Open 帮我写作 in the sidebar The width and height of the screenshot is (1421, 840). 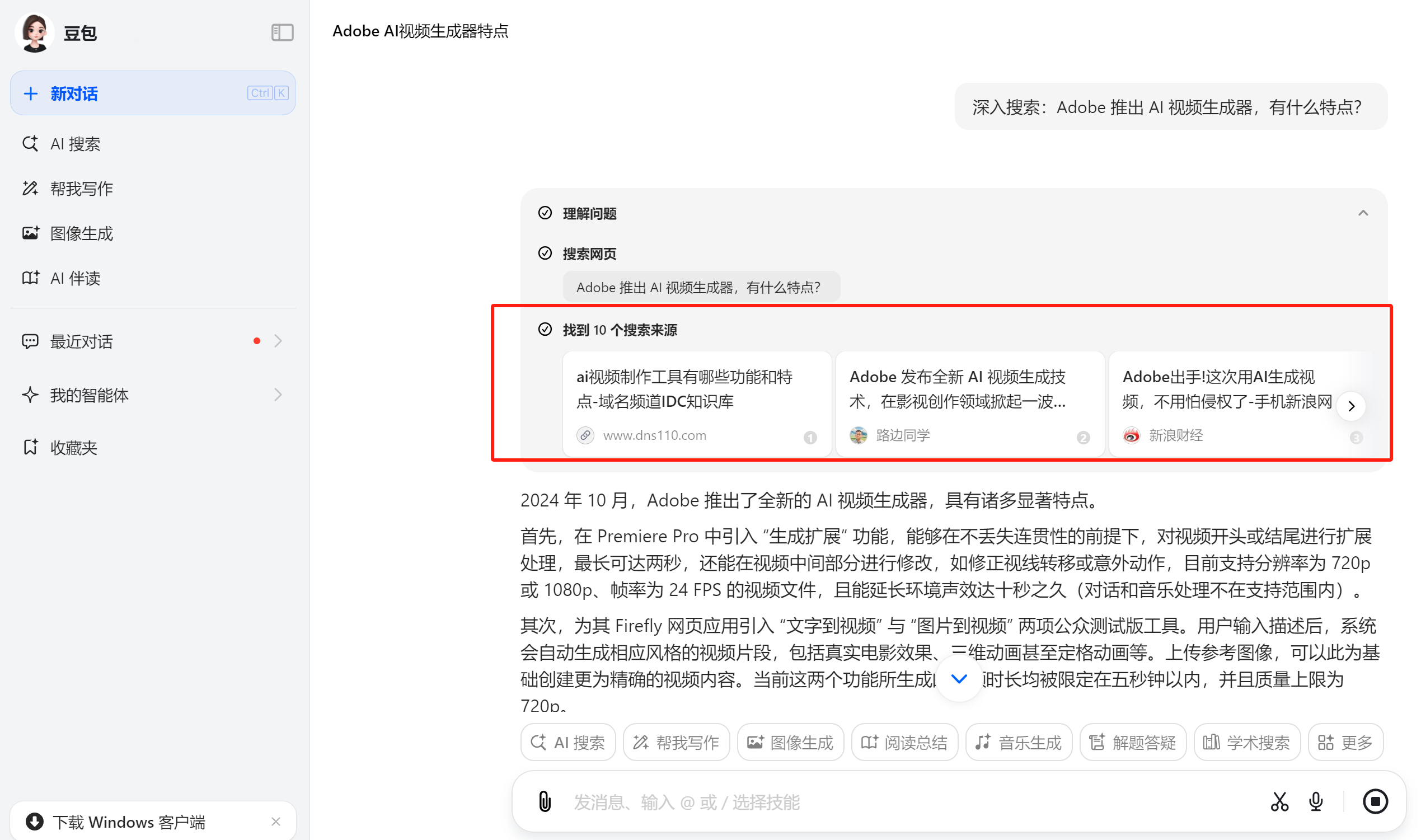[81, 189]
